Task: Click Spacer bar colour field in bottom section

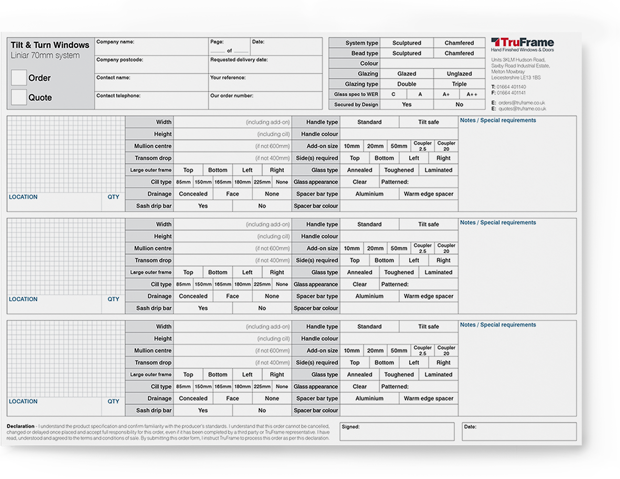Action: [x=399, y=411]
